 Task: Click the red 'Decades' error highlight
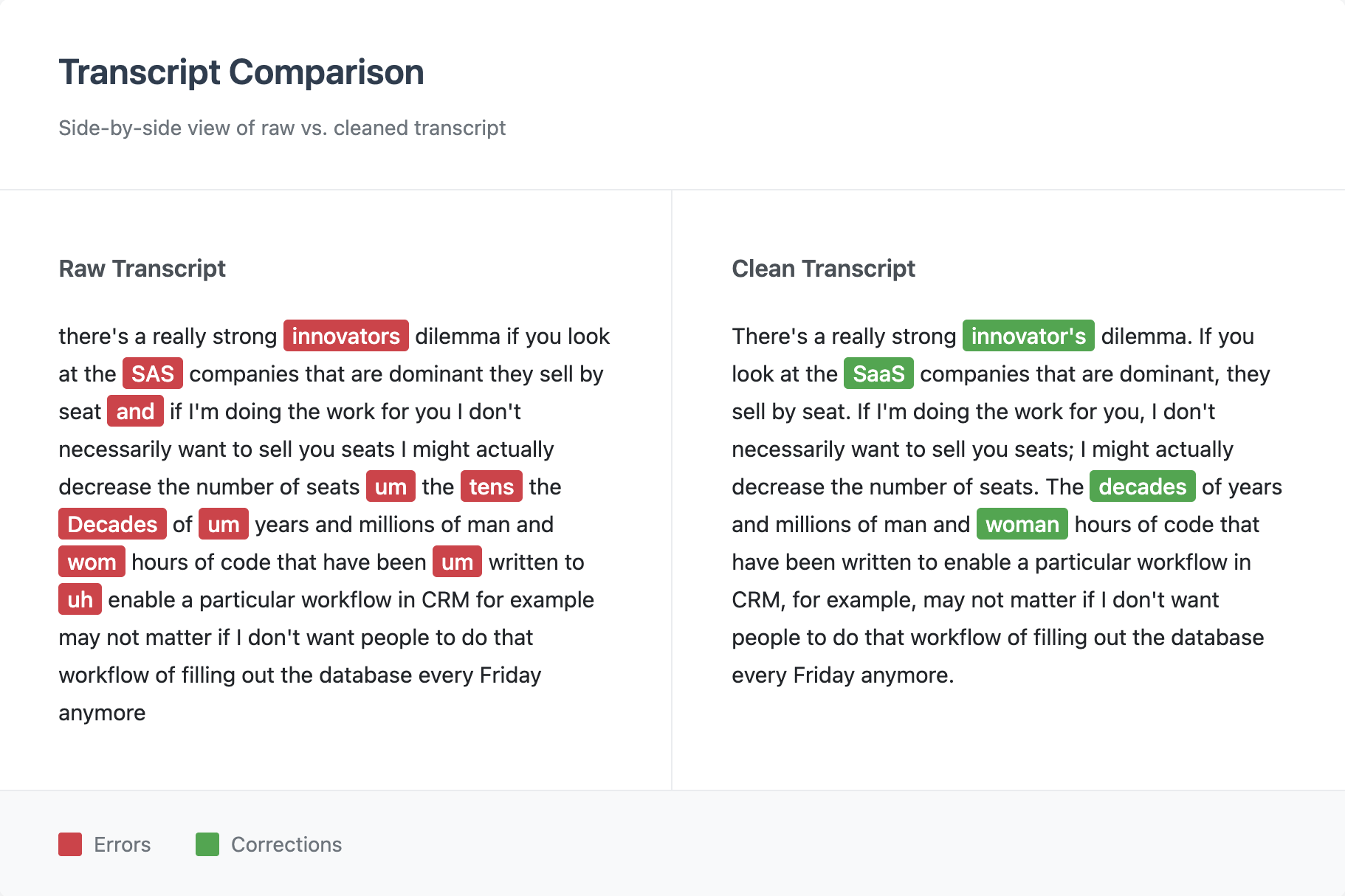click(112, 524)
